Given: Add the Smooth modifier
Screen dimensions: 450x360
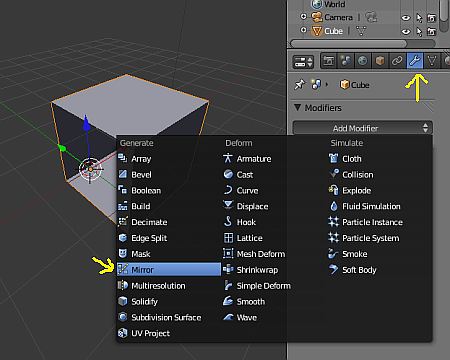Looking at the screenshot, I should tap(273, 301).
